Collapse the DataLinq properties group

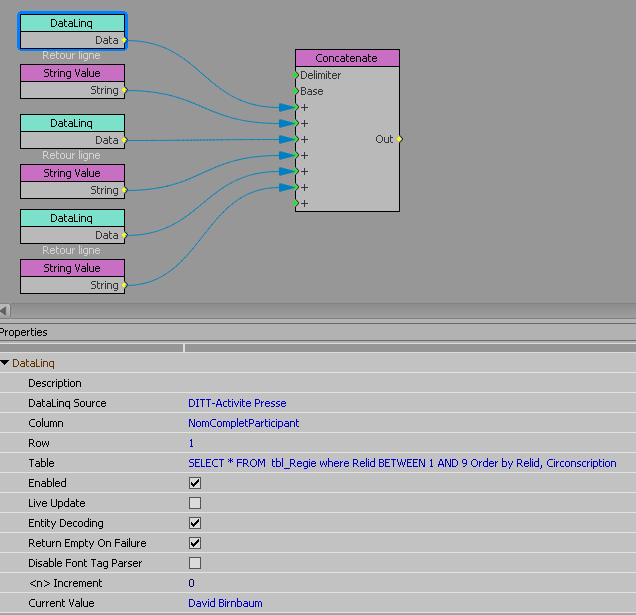click(5, 363)
